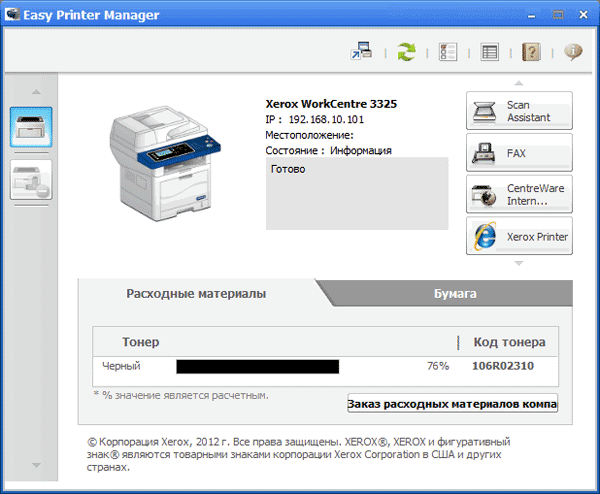The image size is (600, 494).
Task: Minimize the Easy Printer Manager window
Action: coord(532,15)
